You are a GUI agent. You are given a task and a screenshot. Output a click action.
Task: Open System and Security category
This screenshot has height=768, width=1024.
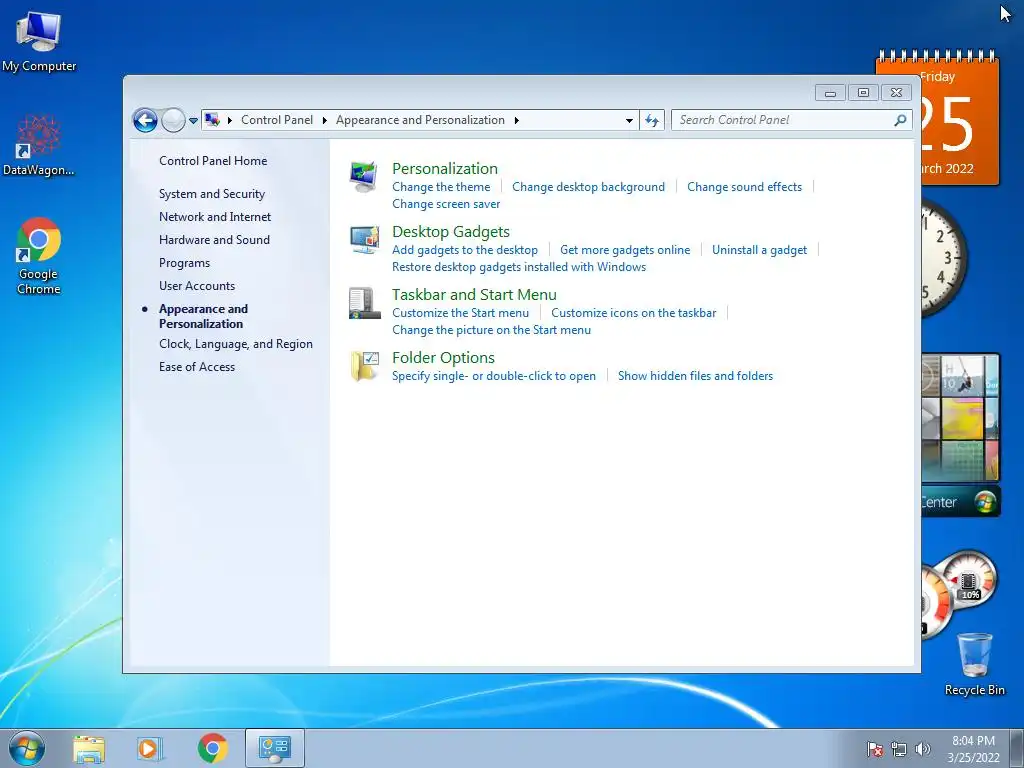click(x=212, y=194)
